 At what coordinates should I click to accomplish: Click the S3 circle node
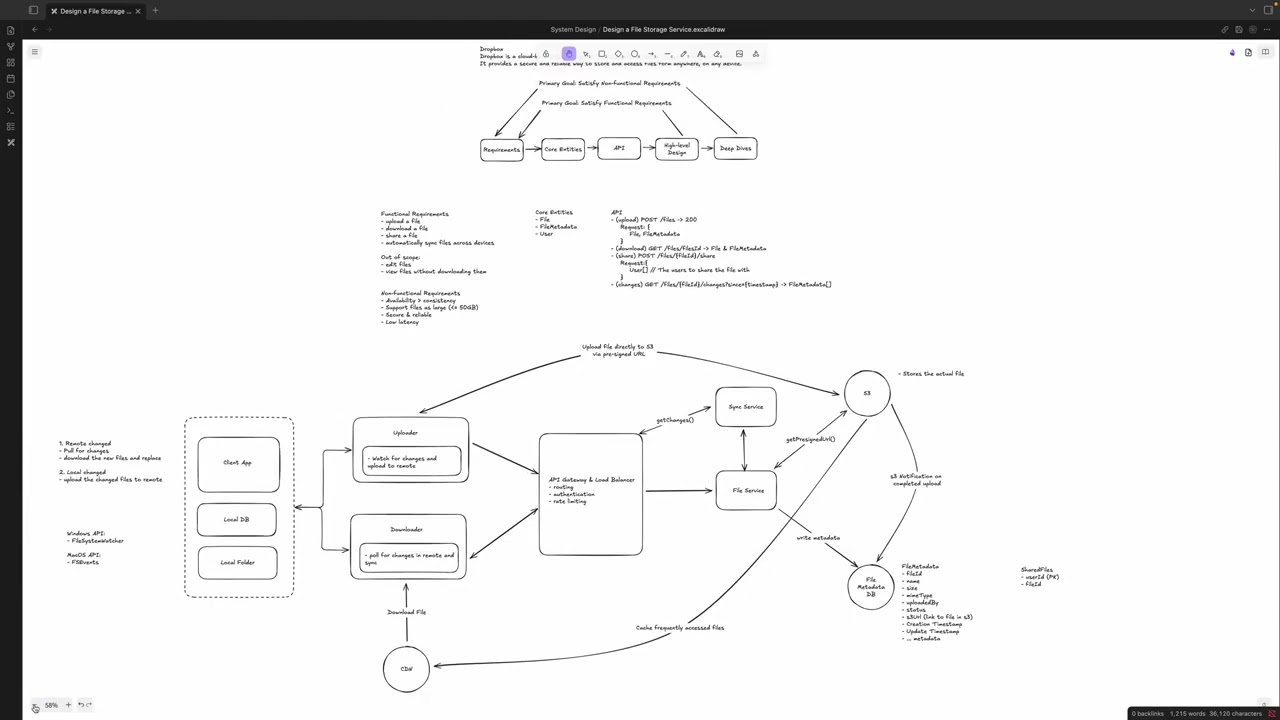coord(867,393)
